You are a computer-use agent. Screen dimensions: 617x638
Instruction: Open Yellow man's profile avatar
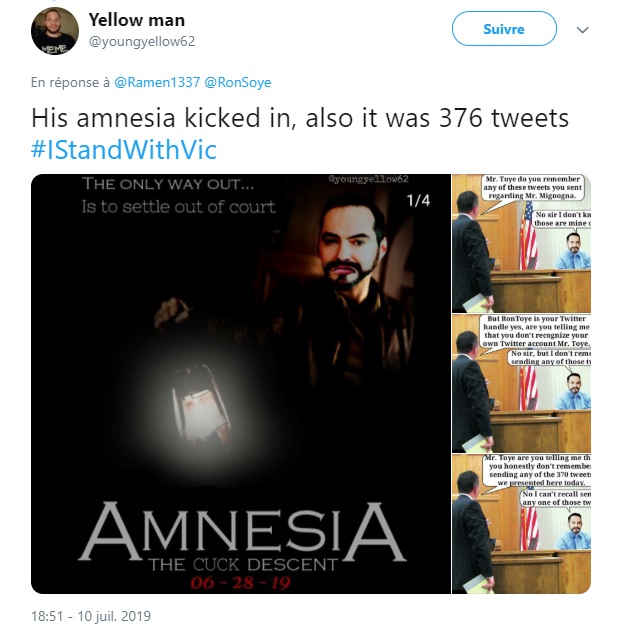click(x=55, y=31)
